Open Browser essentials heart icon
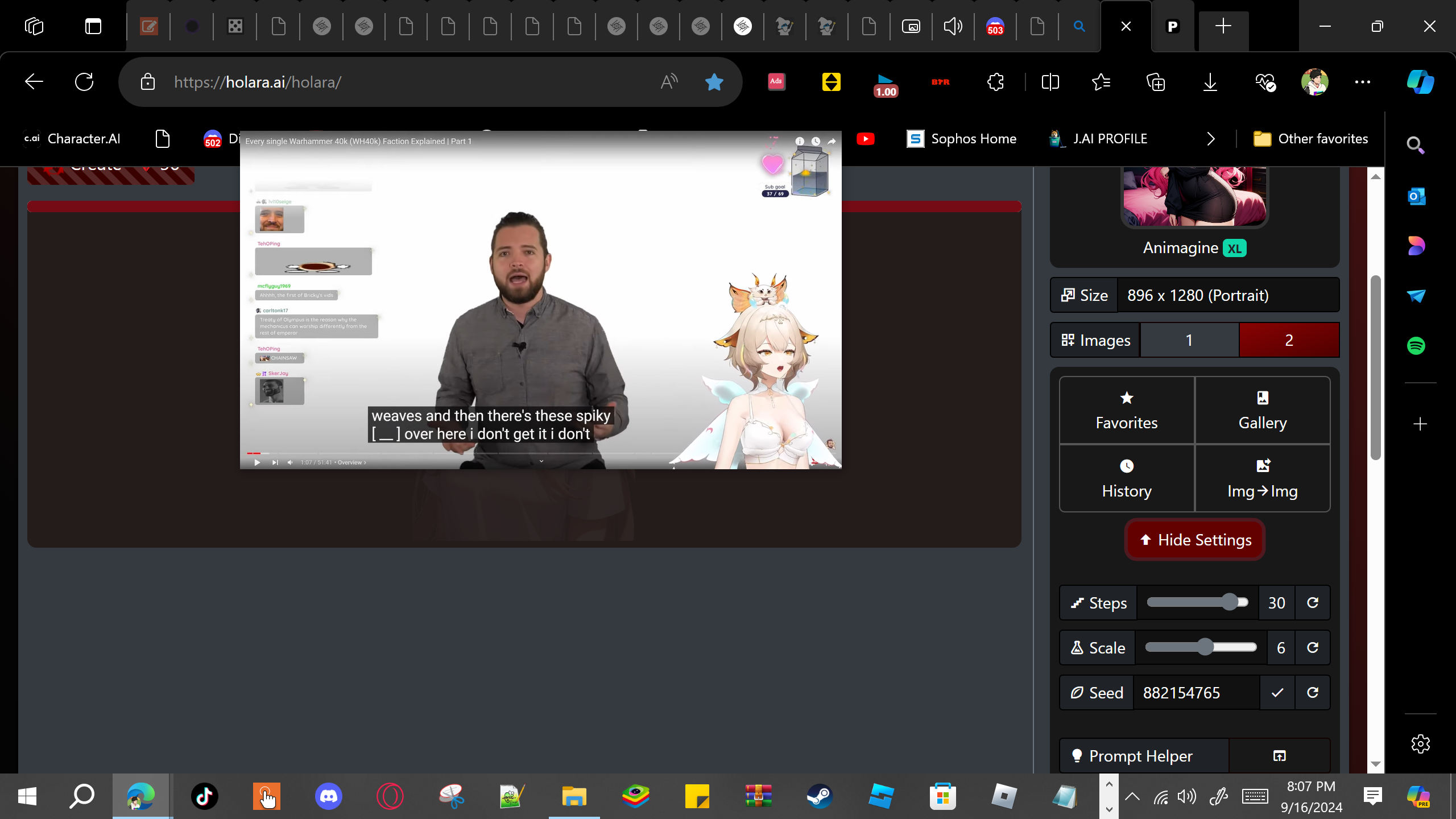The width and height of the screenshot is (1456, 819). 1265,82
